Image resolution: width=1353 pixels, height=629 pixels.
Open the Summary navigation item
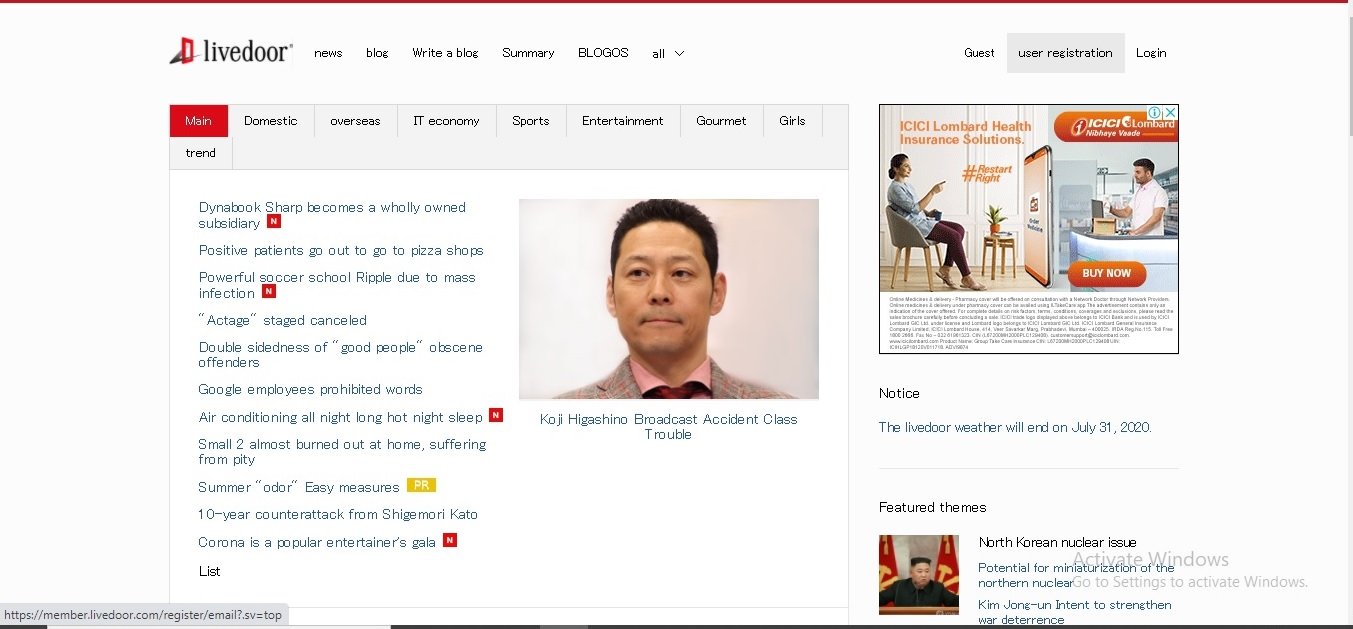tap(528, 53)
